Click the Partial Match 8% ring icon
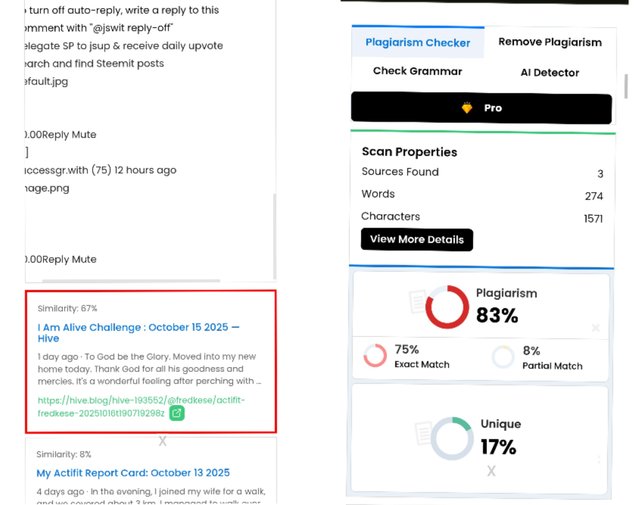The height and width of the screenshot is (505, 640). tap(504, 356)
